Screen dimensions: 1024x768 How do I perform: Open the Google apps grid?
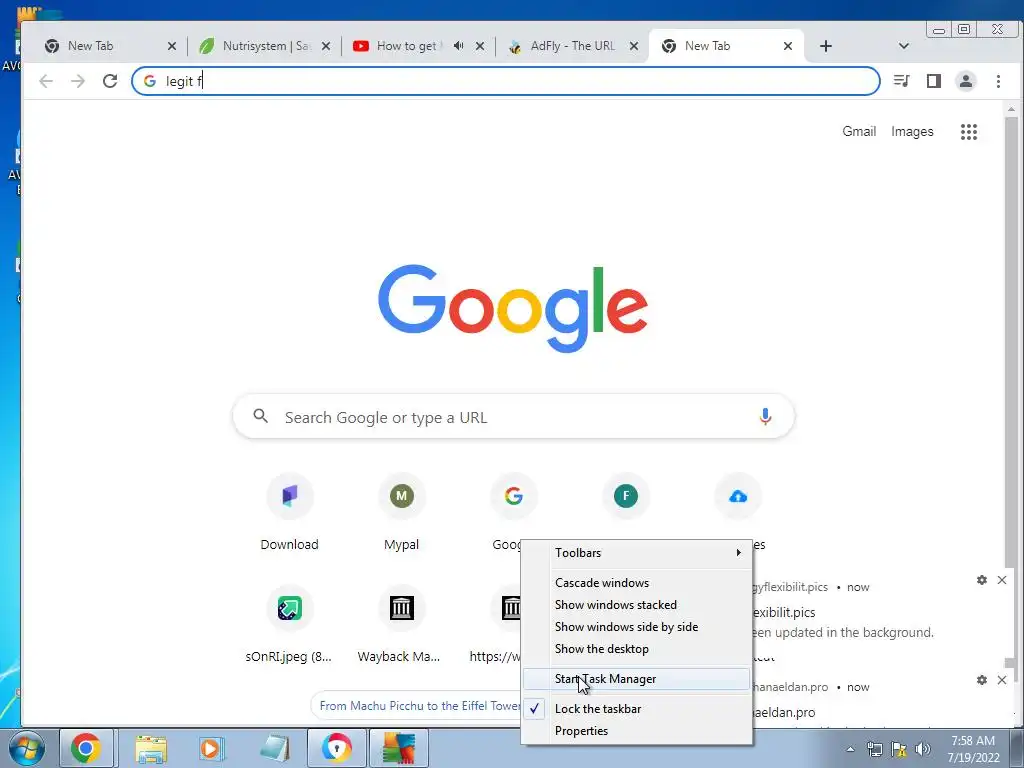pyautogui.click(x=968, y=132)
